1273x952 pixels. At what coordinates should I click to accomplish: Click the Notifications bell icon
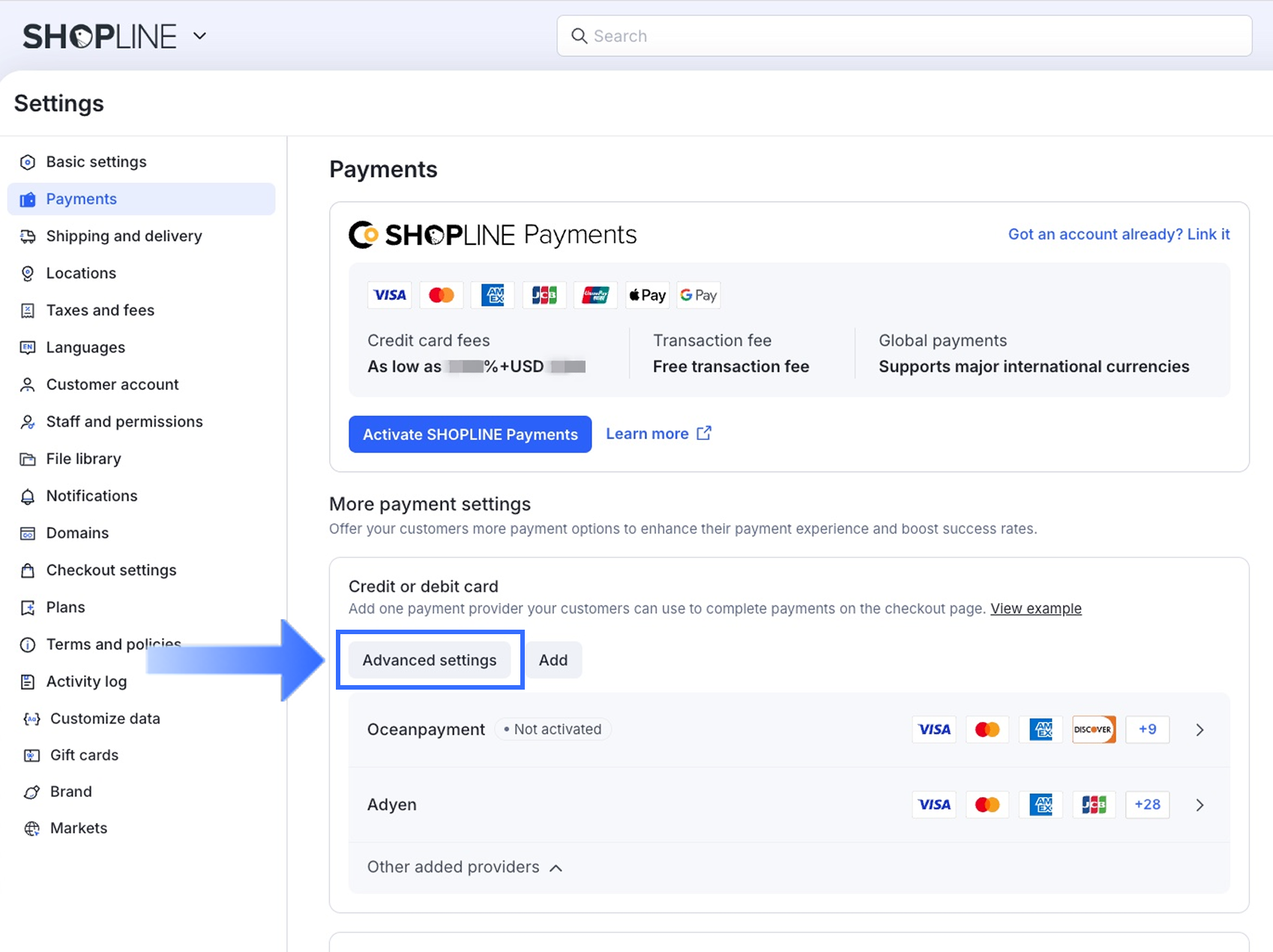[28, 496]
